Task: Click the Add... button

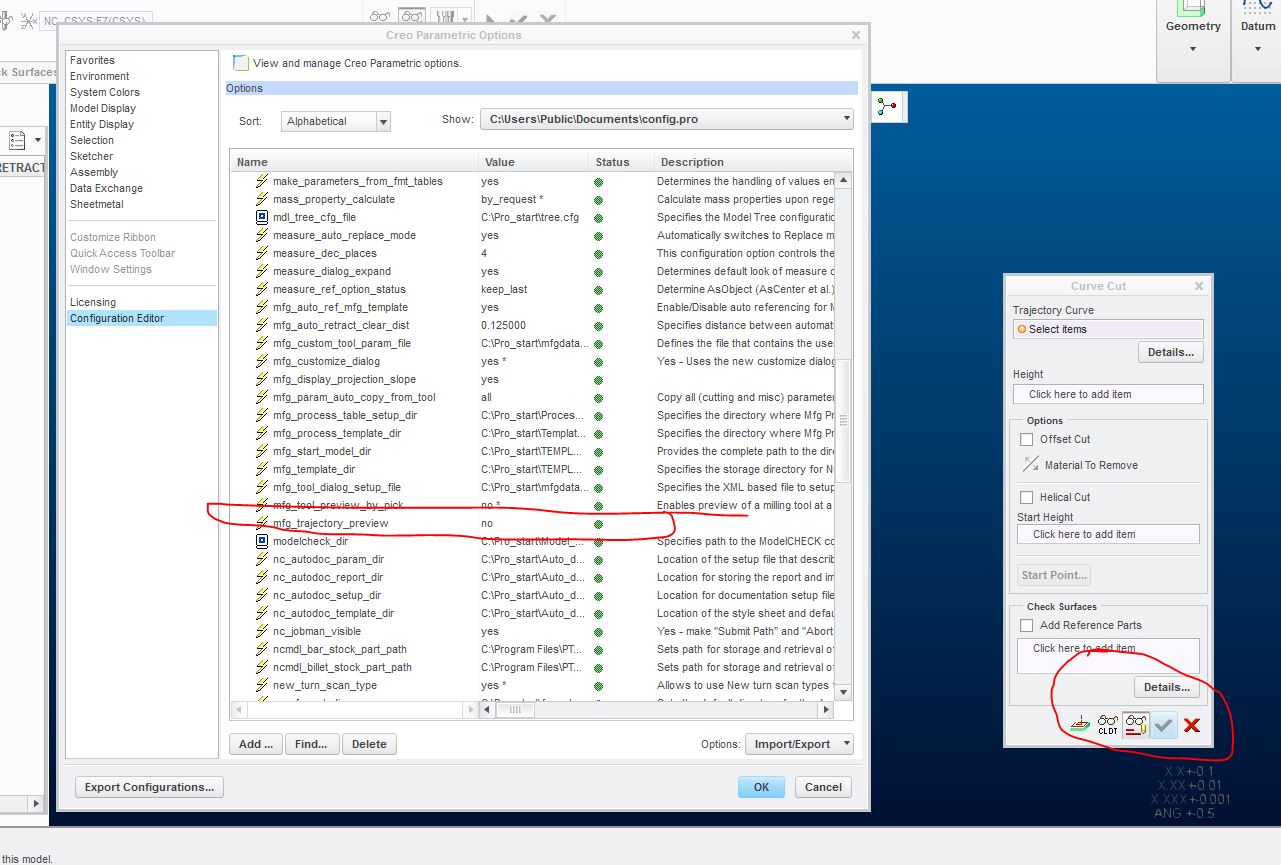Action: point(256,744)
